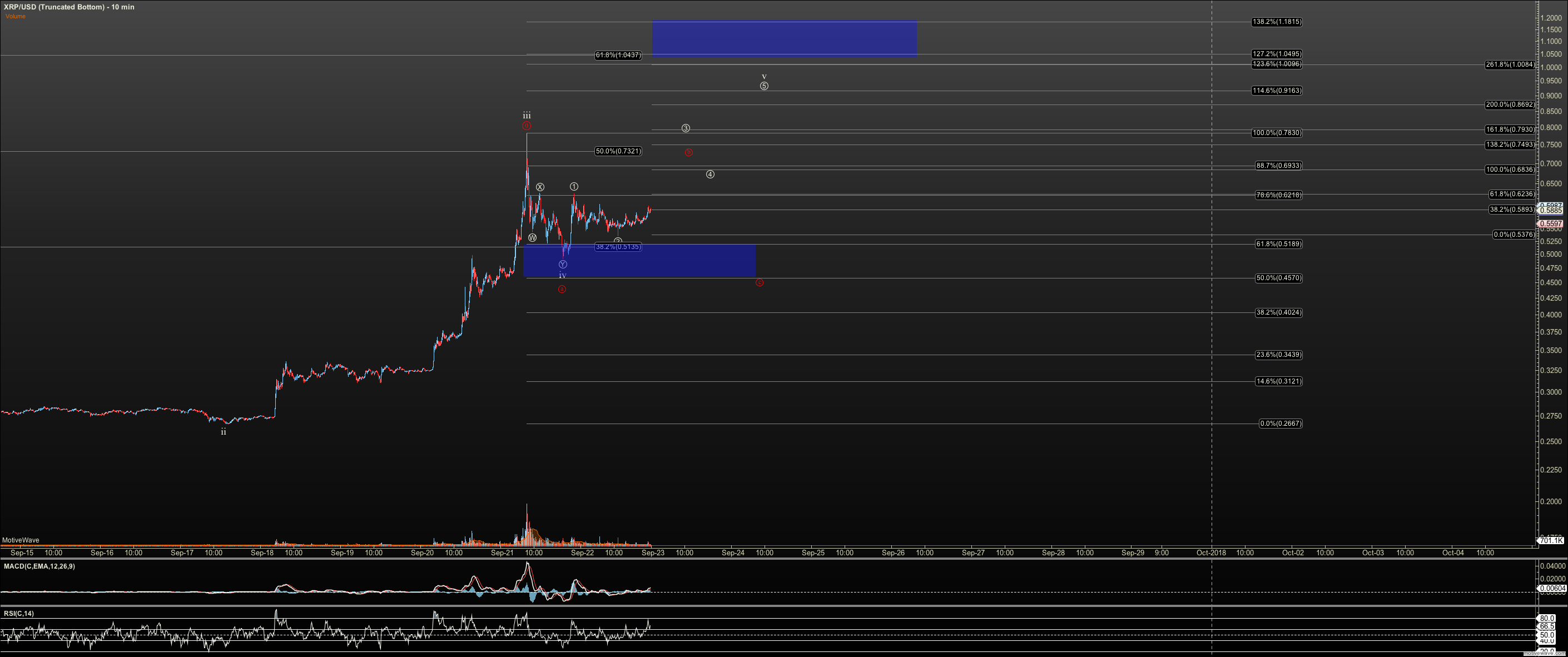Image resolution: width=1568 pixels, height=657 pixels.
Task: Click the wave ii label near the bottom
Action: click(x=223, y=431)
